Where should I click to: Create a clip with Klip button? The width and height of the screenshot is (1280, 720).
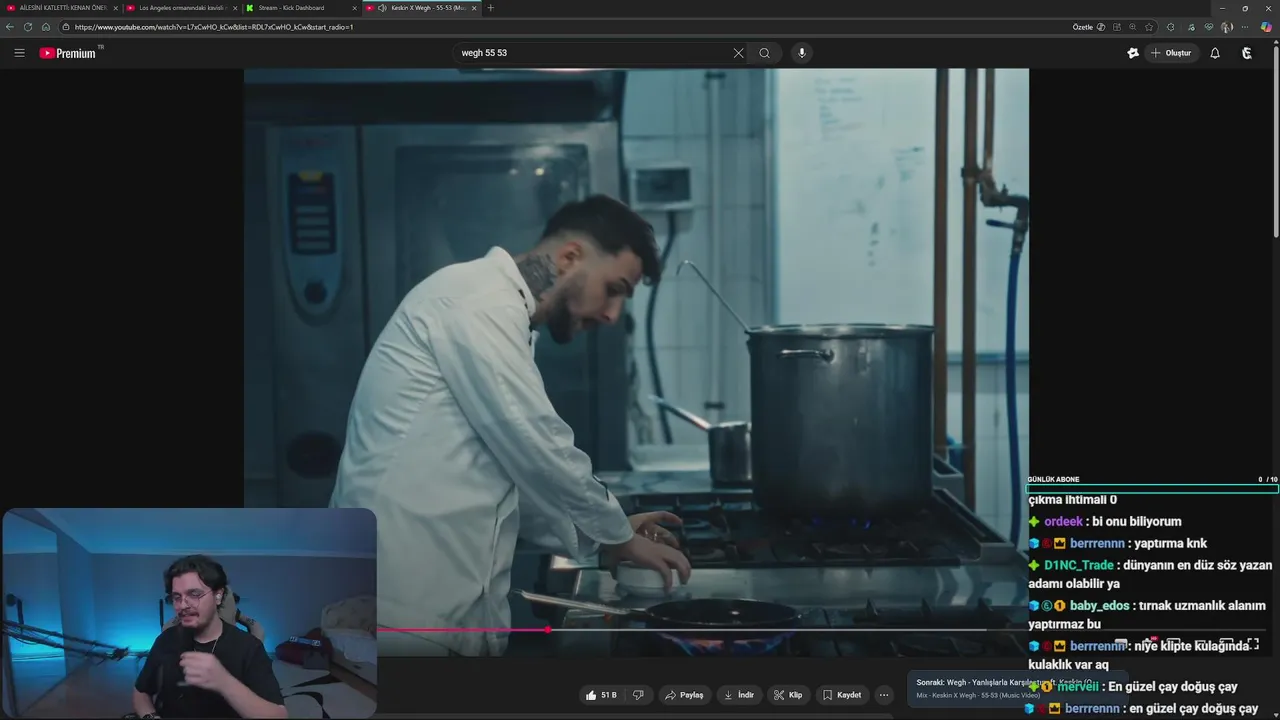788,695
